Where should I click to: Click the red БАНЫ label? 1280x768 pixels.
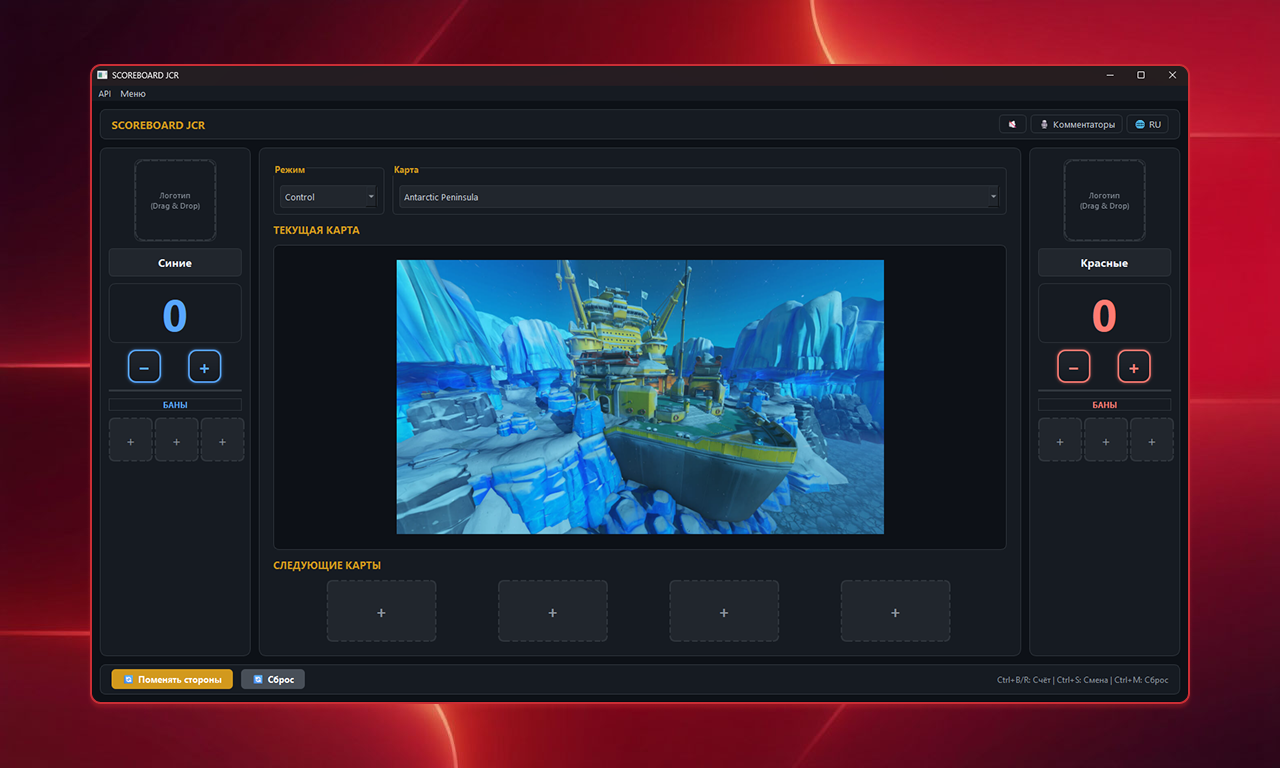coord(1104,405)
